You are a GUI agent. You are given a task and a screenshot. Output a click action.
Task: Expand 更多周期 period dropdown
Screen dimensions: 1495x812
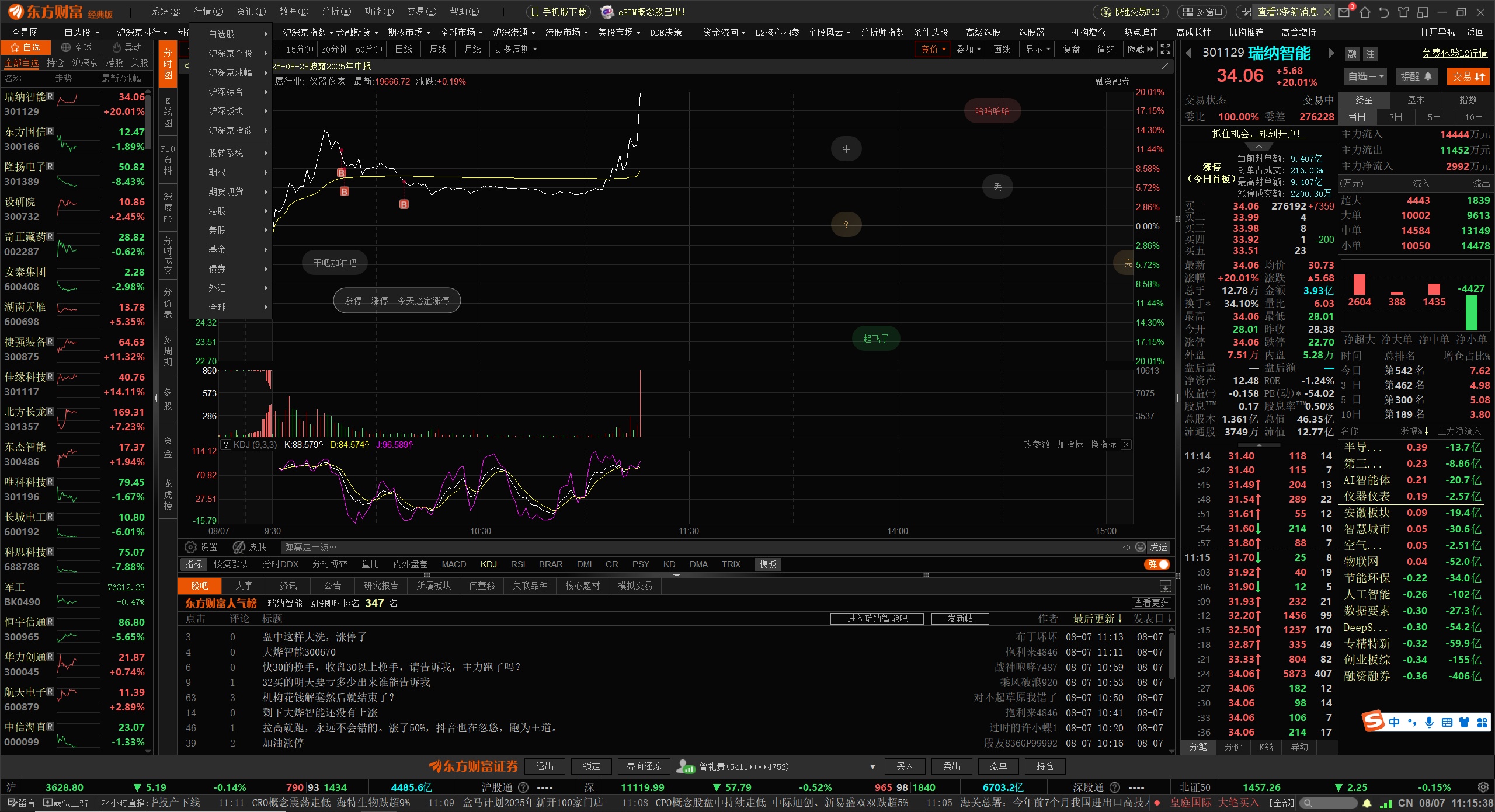click(516, 49)
